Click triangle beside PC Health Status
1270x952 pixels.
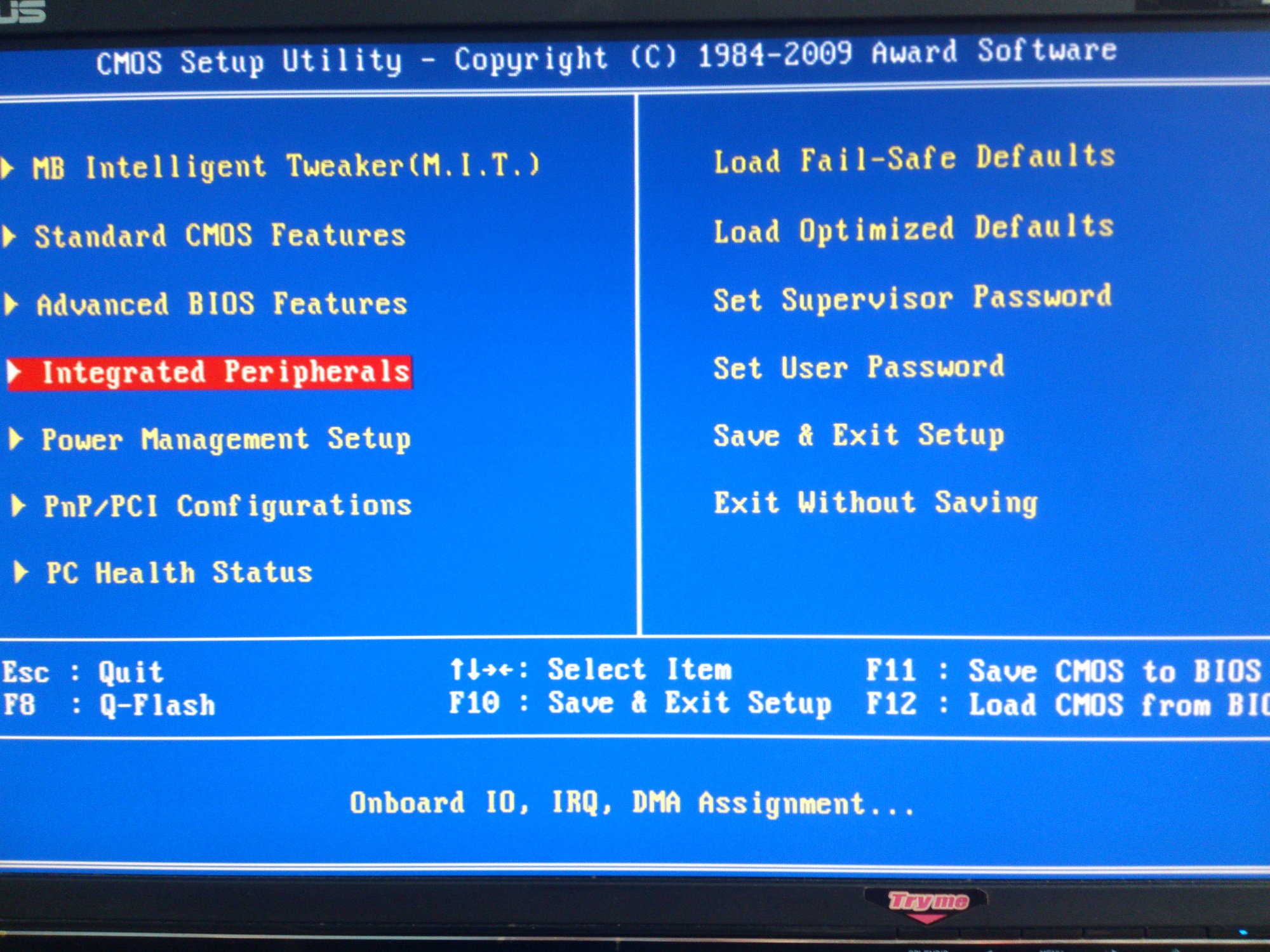coord(21,572)
